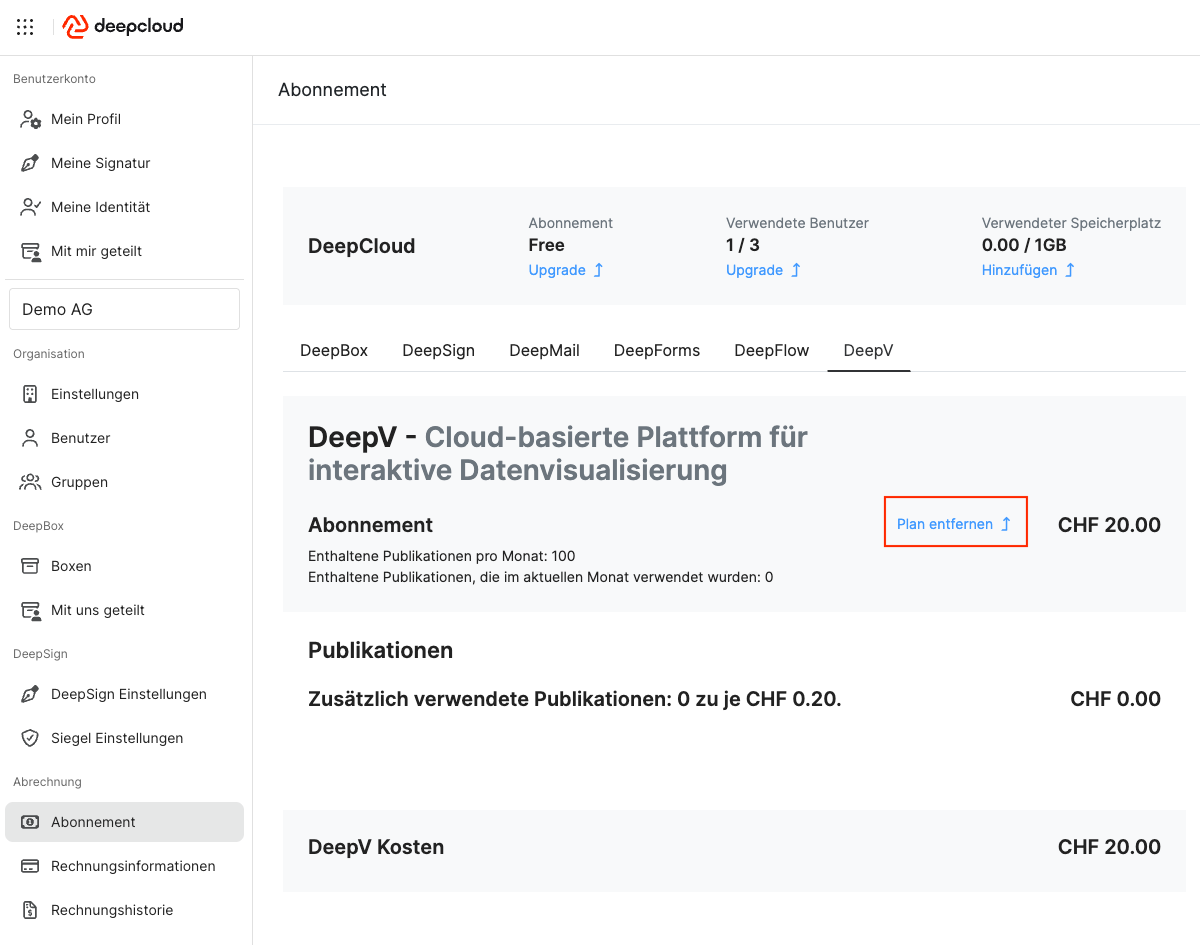This screenshot has height=945, width=1200.
Task: Open Siegel Einstellungen
Action: coord(117,738)
